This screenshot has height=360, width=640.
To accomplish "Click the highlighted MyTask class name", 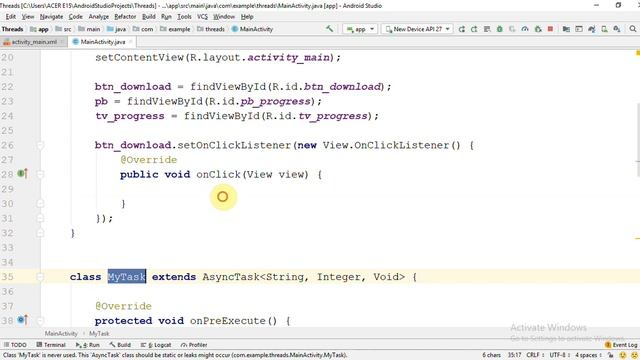I will 127,277.
